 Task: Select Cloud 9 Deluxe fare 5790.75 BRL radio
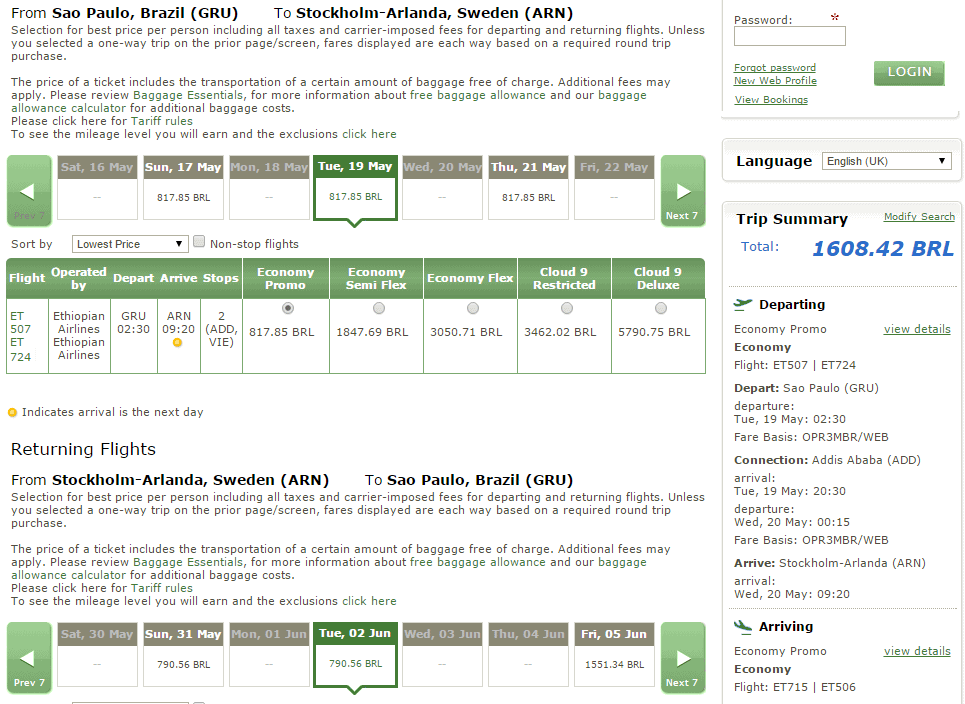(x=660, y=308)
